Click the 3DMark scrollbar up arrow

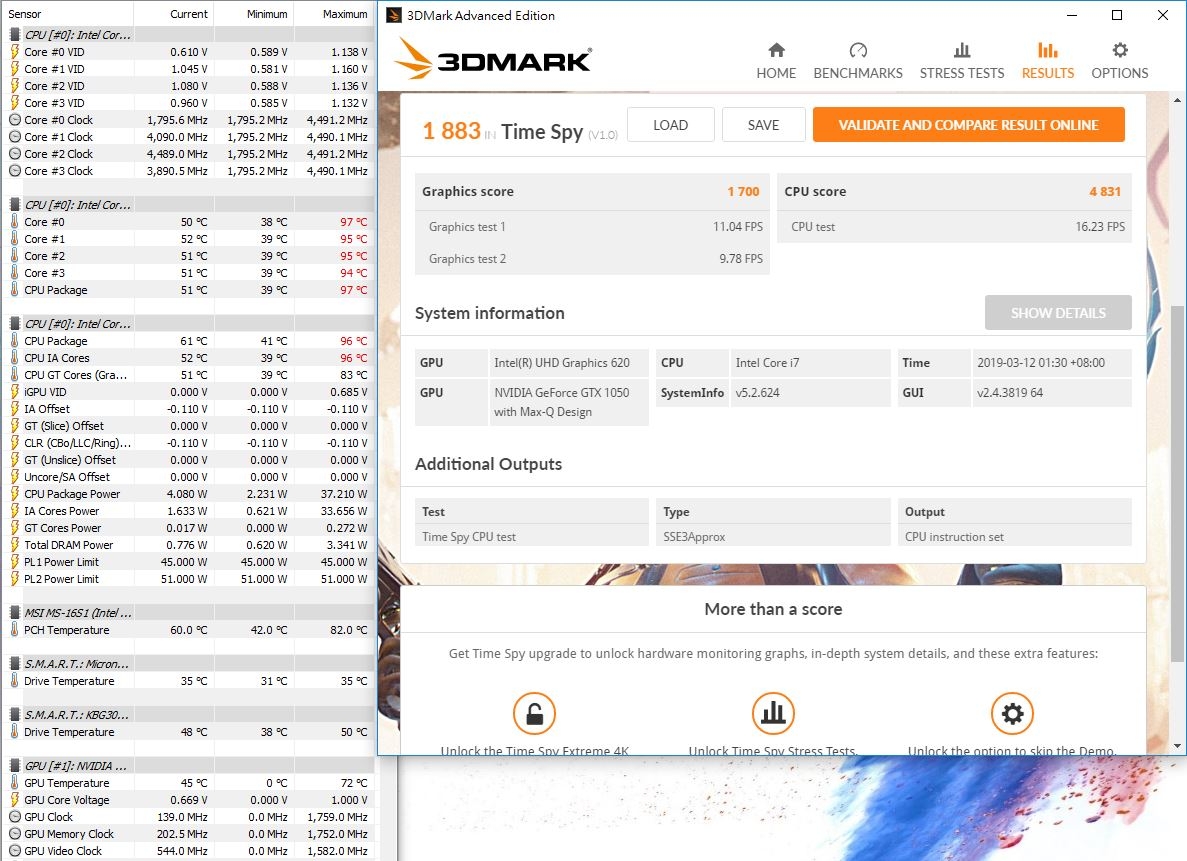(x=1177, y=100)
